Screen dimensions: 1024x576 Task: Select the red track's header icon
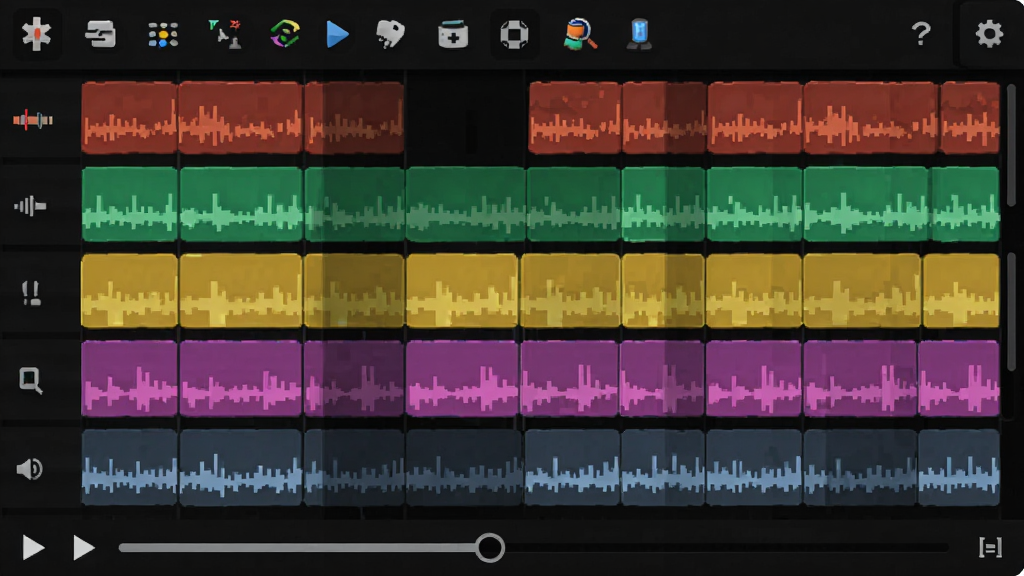coord(33,120)
